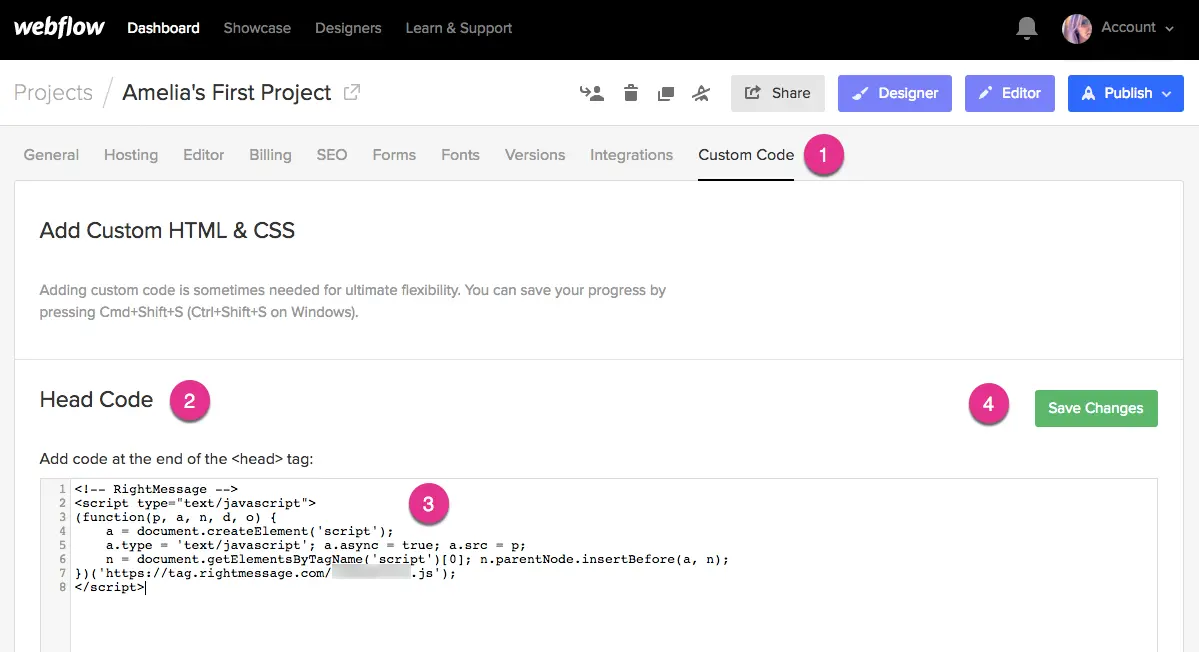Click the Share button
Viewport: 1199px width, 652px height.
coord(777,93)
